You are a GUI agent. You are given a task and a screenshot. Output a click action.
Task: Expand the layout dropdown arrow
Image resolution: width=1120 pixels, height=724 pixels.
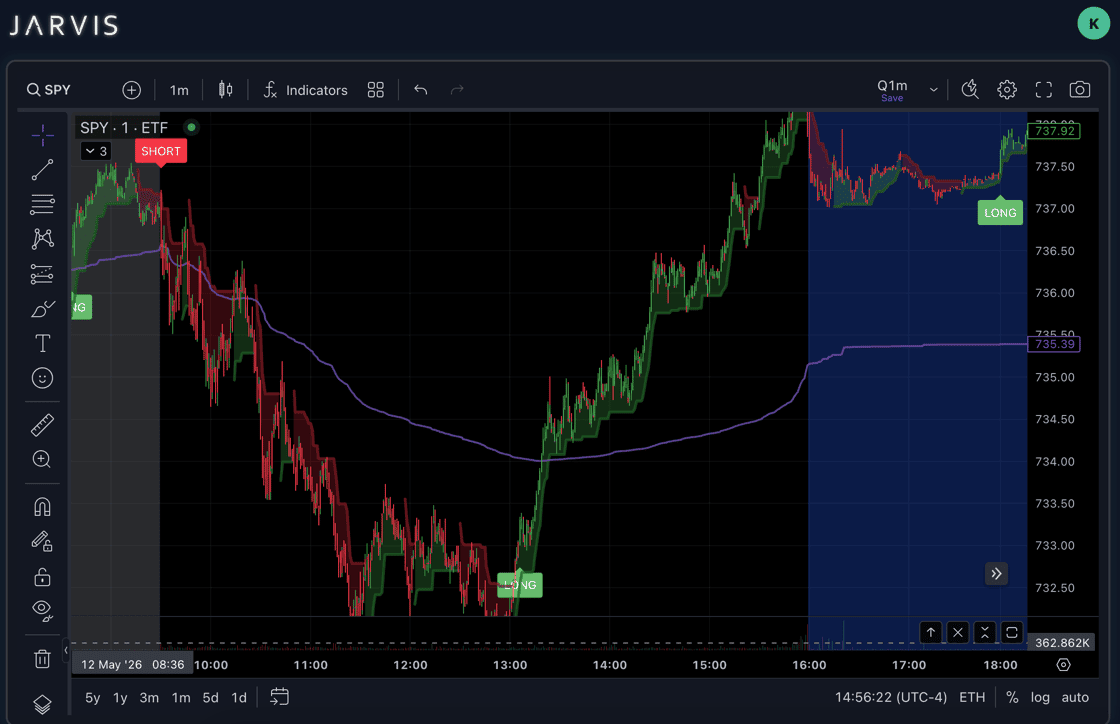[933, 90]
